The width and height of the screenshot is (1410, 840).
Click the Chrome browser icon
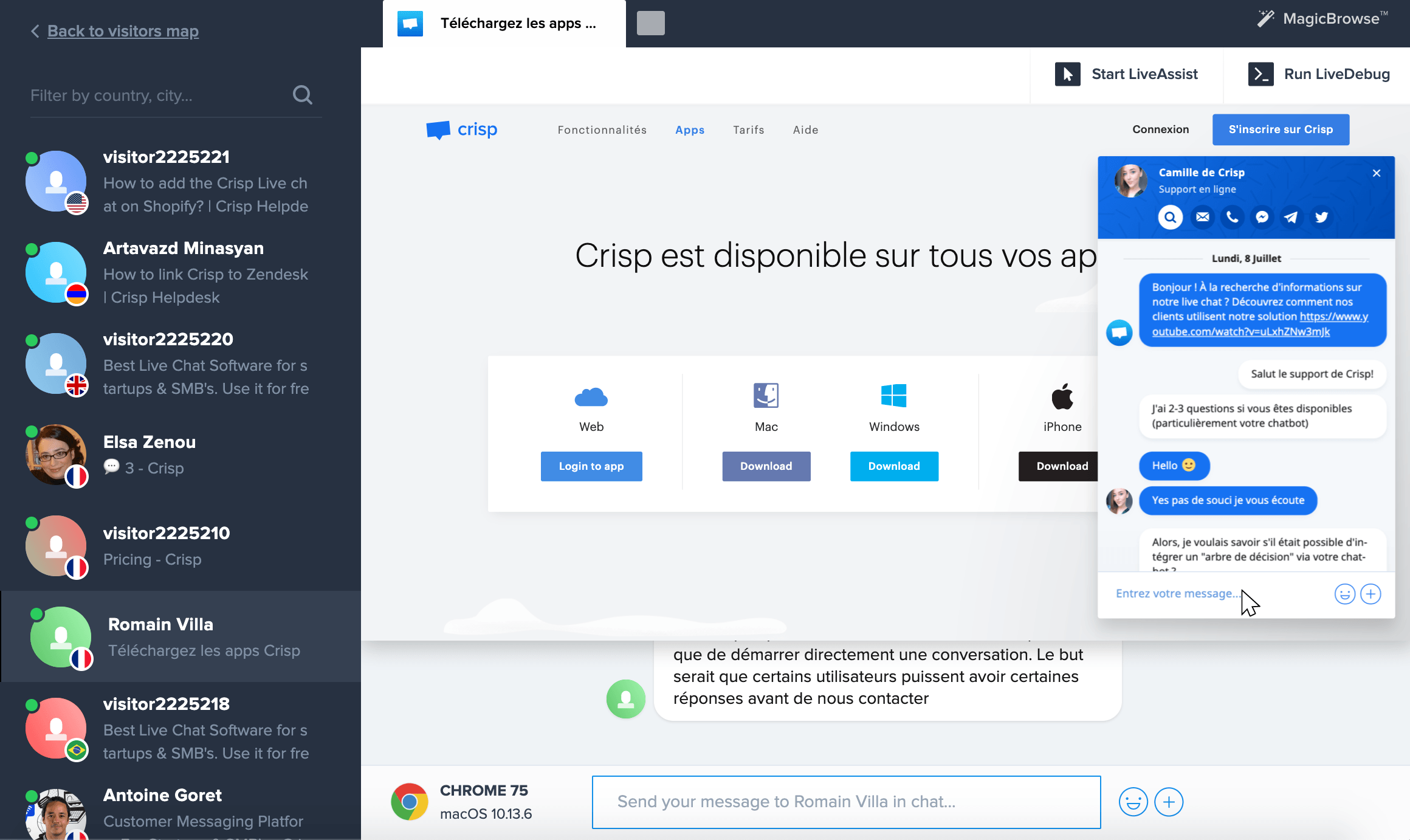[x=409, y=802]
